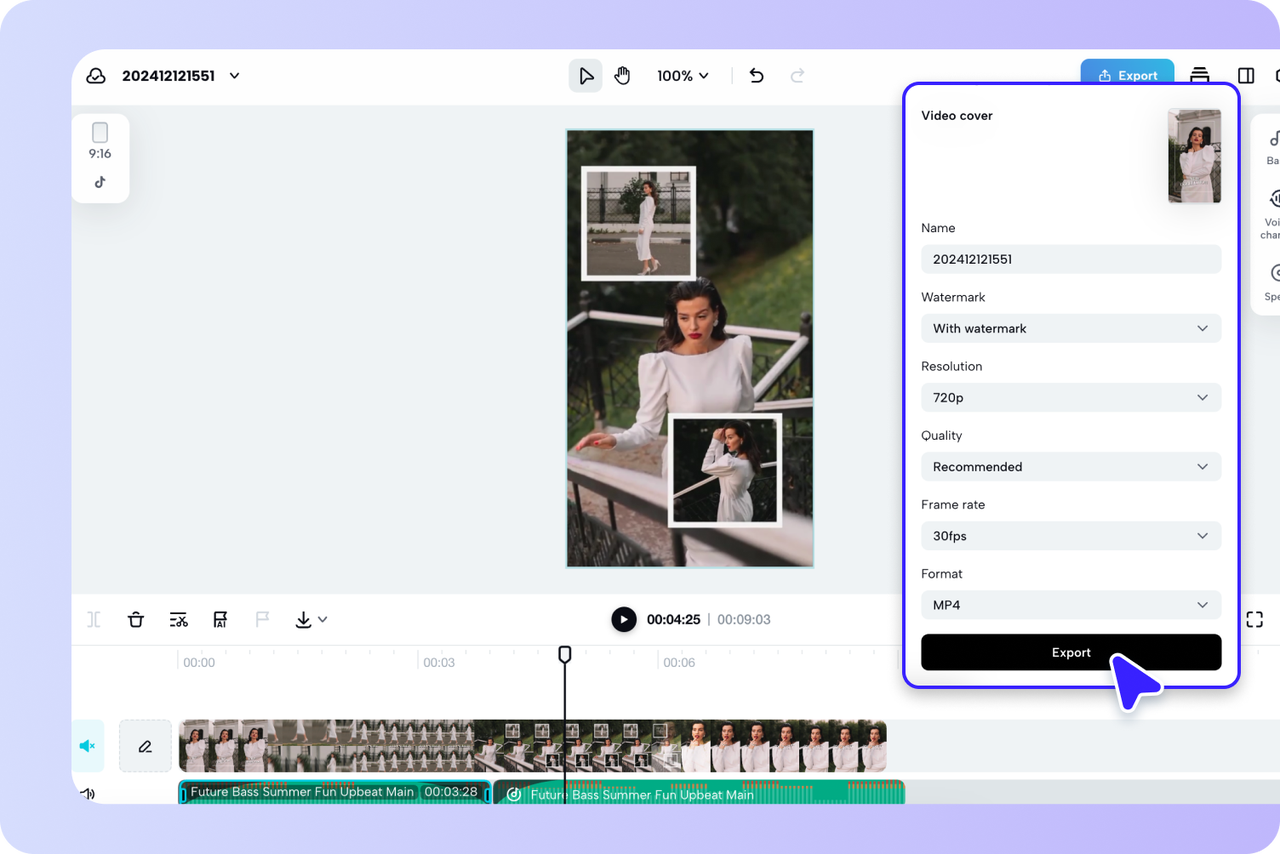The height and width of the screenshot is (854, 1280).
Task: Activate the hand pan tool
Action: (622, 76)
